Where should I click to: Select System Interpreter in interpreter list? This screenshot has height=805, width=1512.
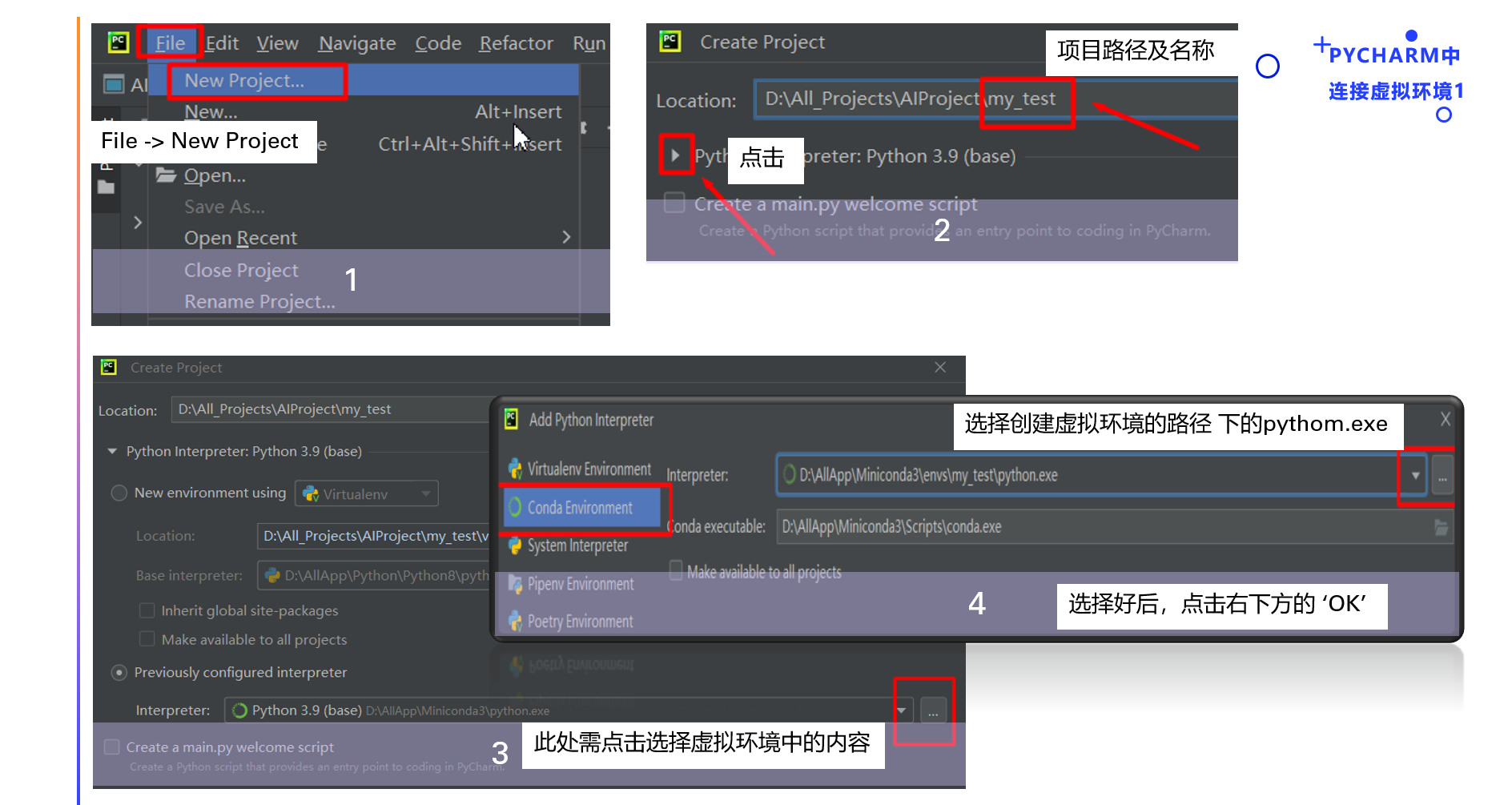[x=580, y=546]
